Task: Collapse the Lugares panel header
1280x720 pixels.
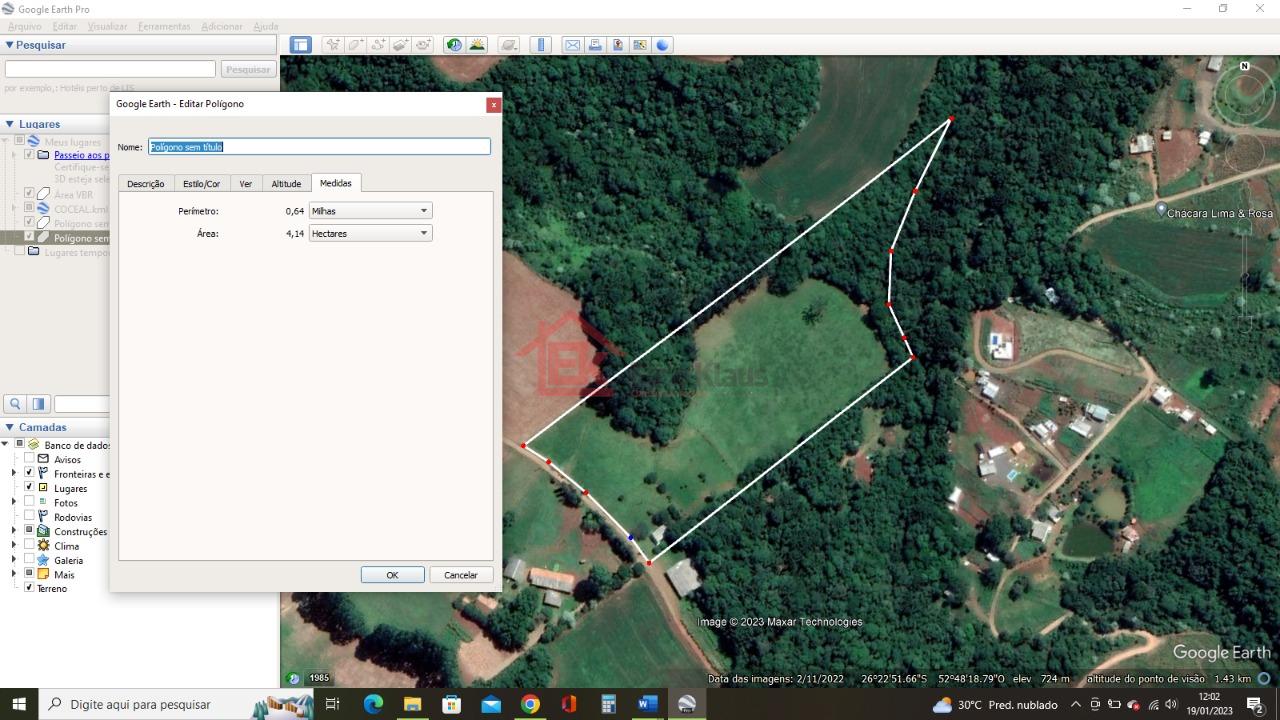Action: tap(10, 124)
